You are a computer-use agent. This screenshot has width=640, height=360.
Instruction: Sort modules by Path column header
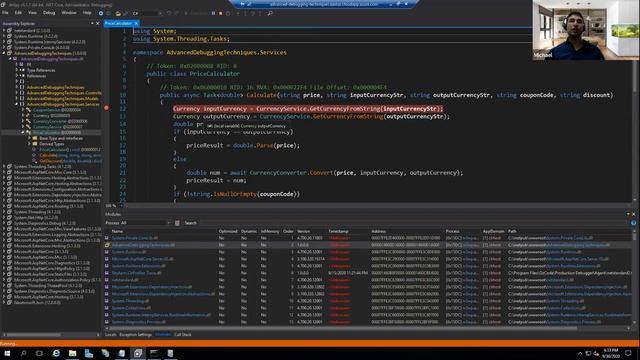512,231
